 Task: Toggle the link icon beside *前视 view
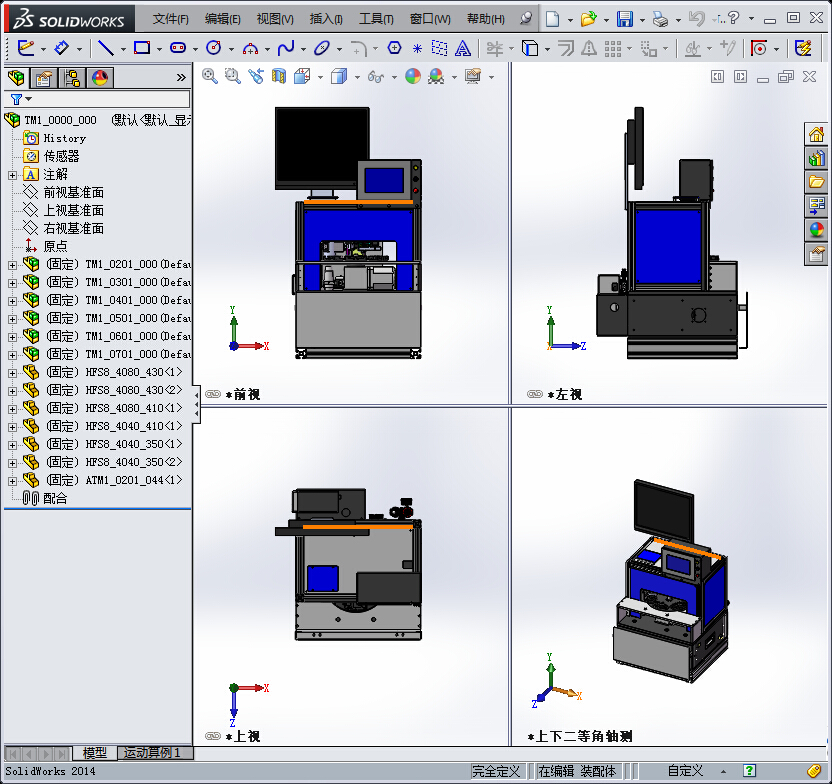(213, 394)
